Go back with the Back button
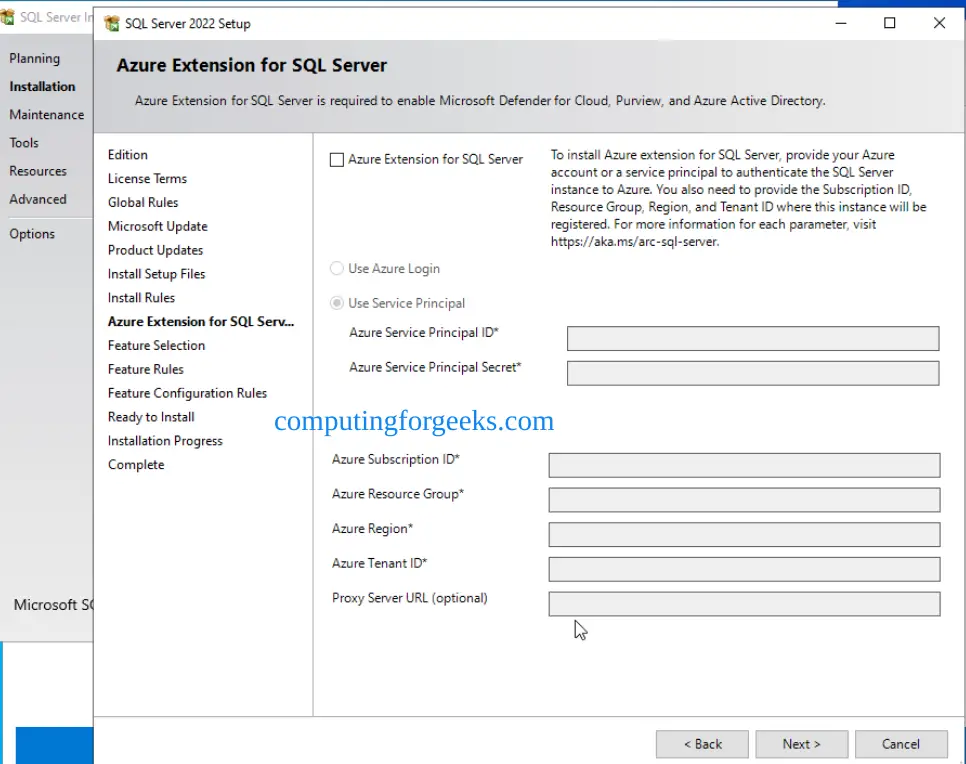Viewport: 966px width, 764px height. [x=702, y=744]
